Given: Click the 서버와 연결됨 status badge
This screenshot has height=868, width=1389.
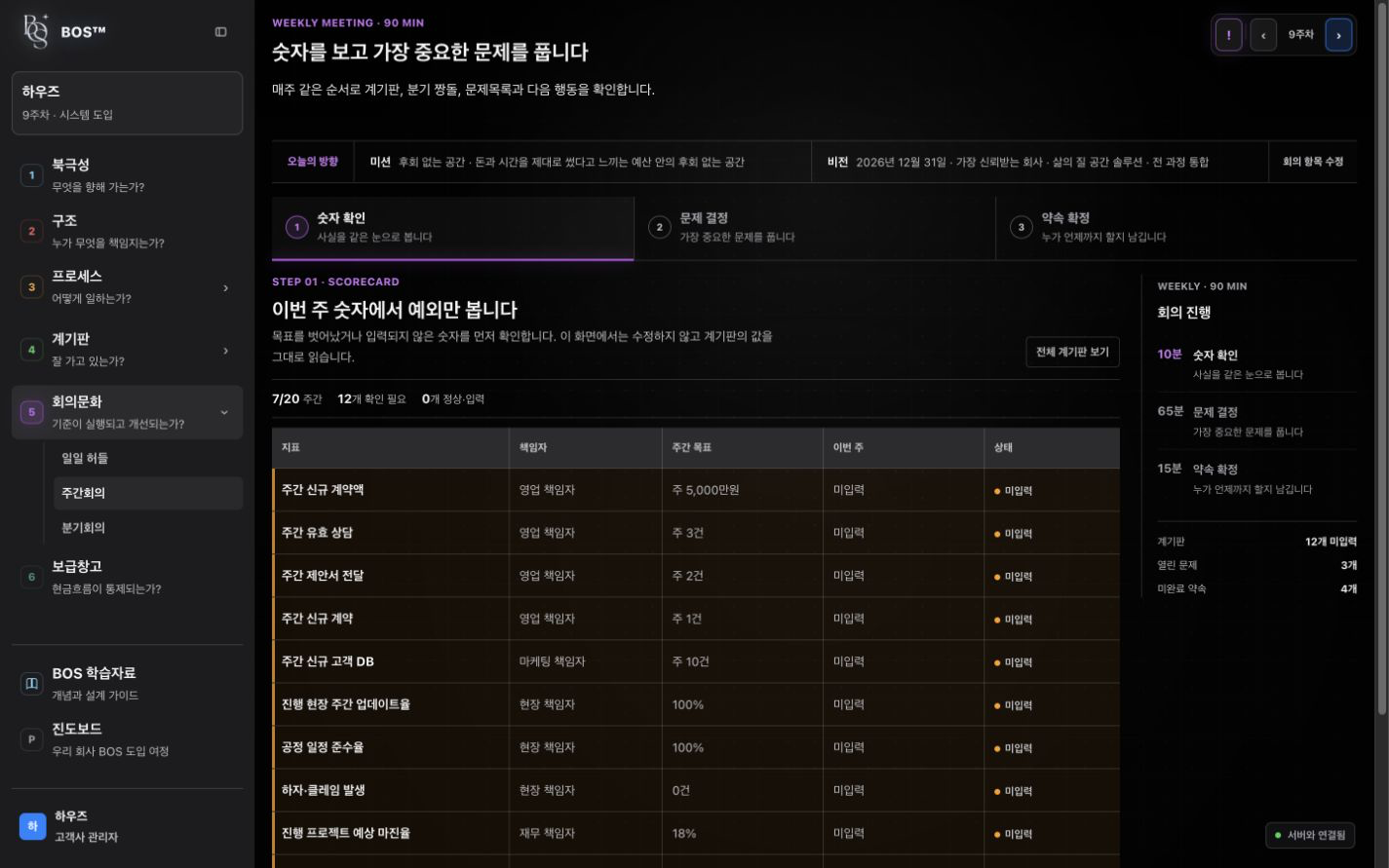Looking at the screenshot, I should tap(1310, 835).
